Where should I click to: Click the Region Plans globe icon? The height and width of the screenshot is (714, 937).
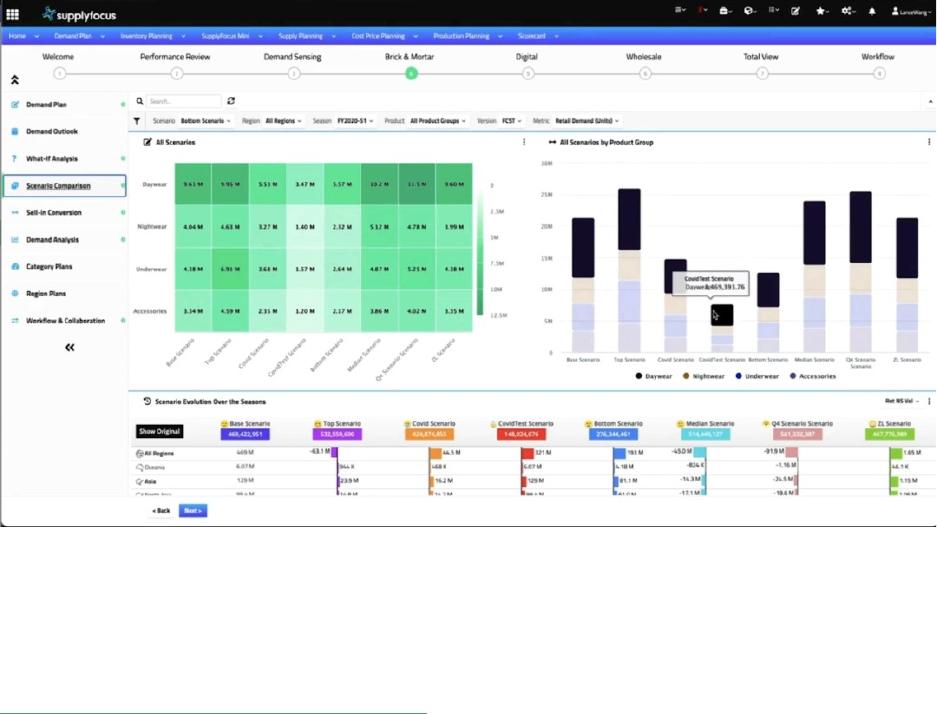[x=15, y=293]
